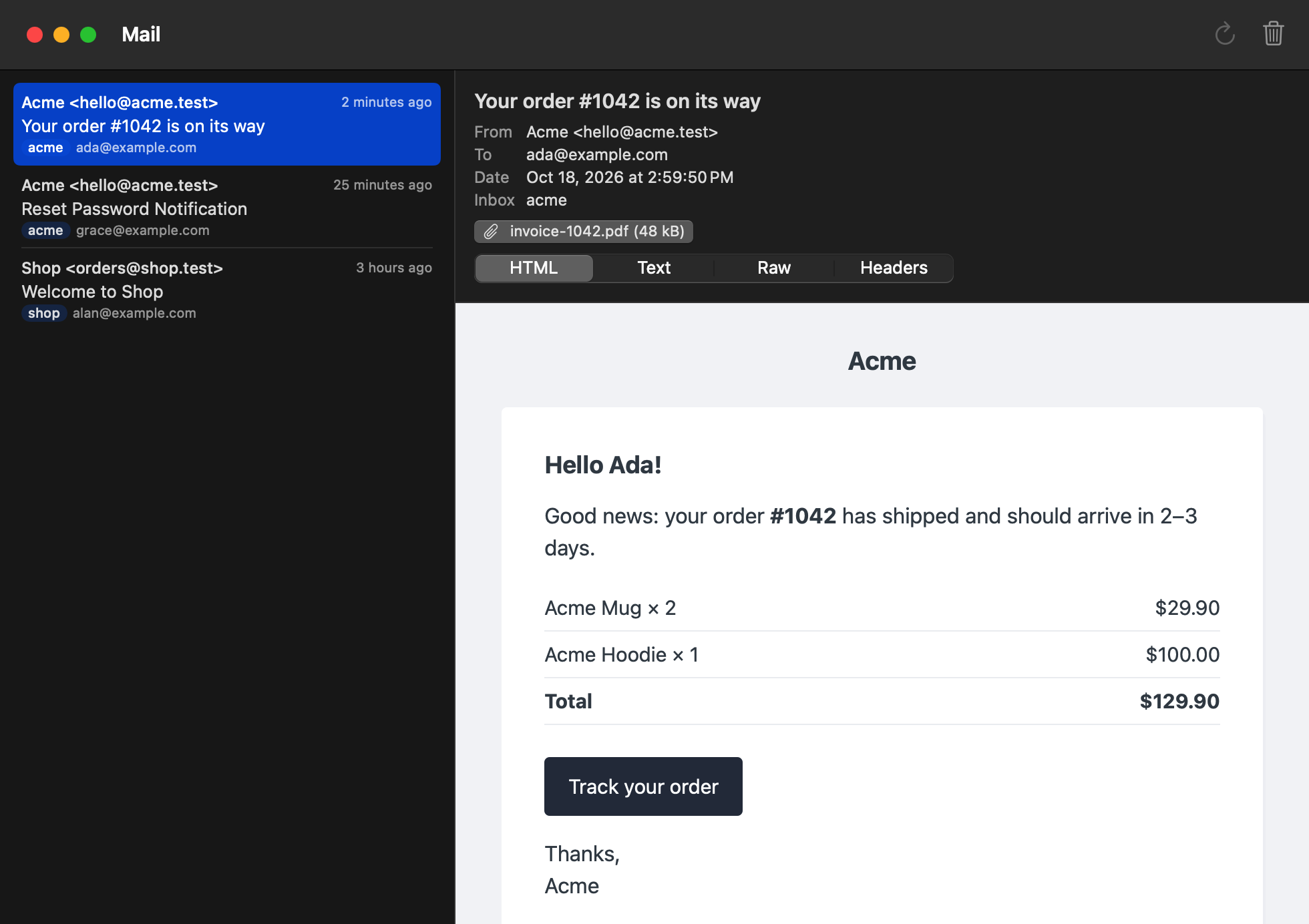
Task: Click the acme tag on grace@example.com message
Action: click(45, 230)
